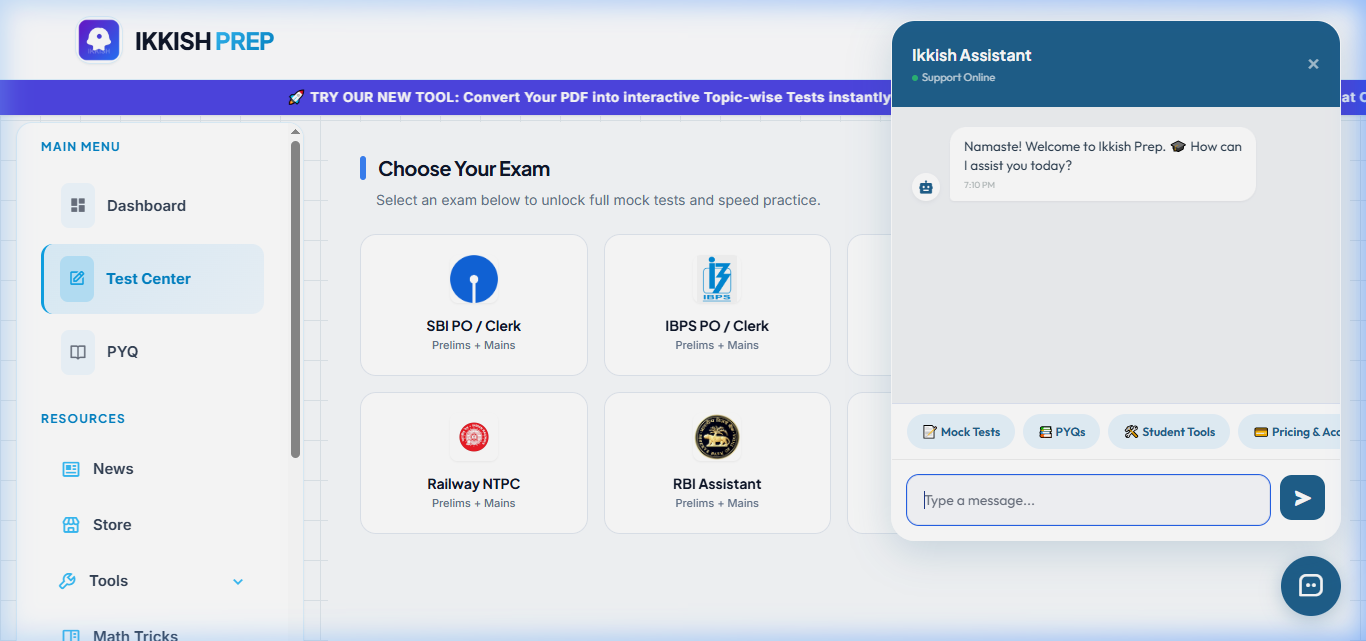Choose the Mock Tests quick reply chip
Viewport: 1366px width, 641px height.
[x=961, y=432]
